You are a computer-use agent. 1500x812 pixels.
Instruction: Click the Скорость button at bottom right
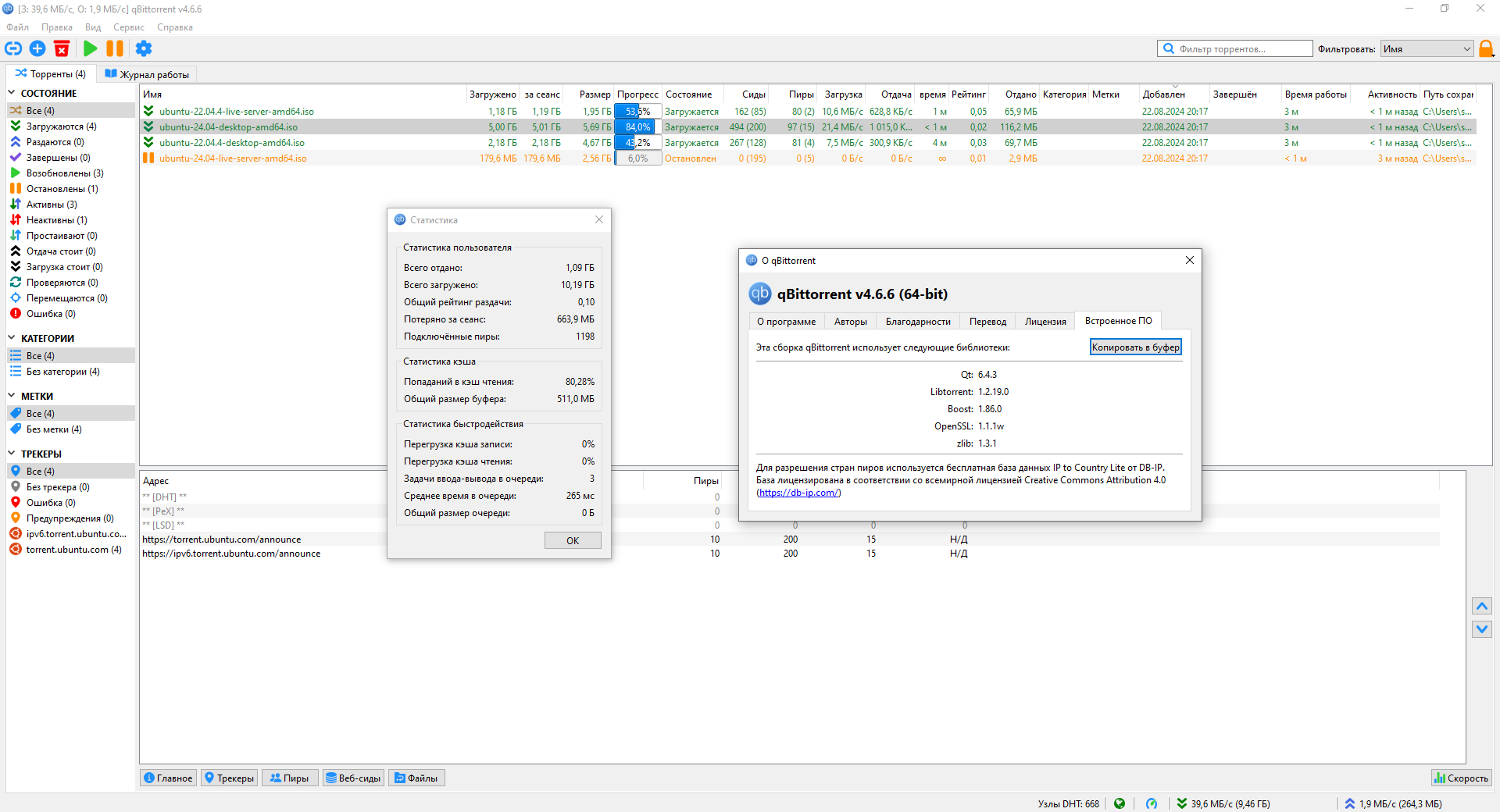1462,778
